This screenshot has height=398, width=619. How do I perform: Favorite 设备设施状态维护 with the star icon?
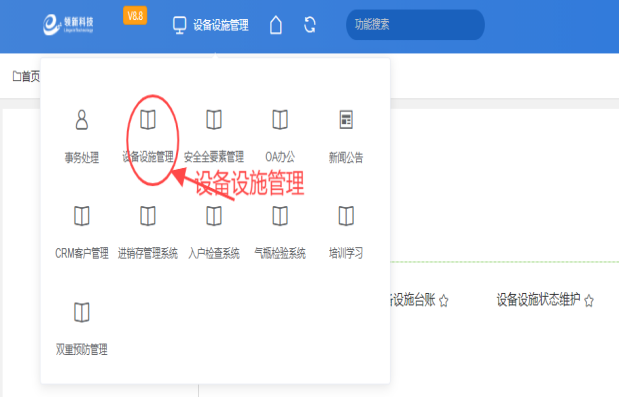(x=589, y=300)
